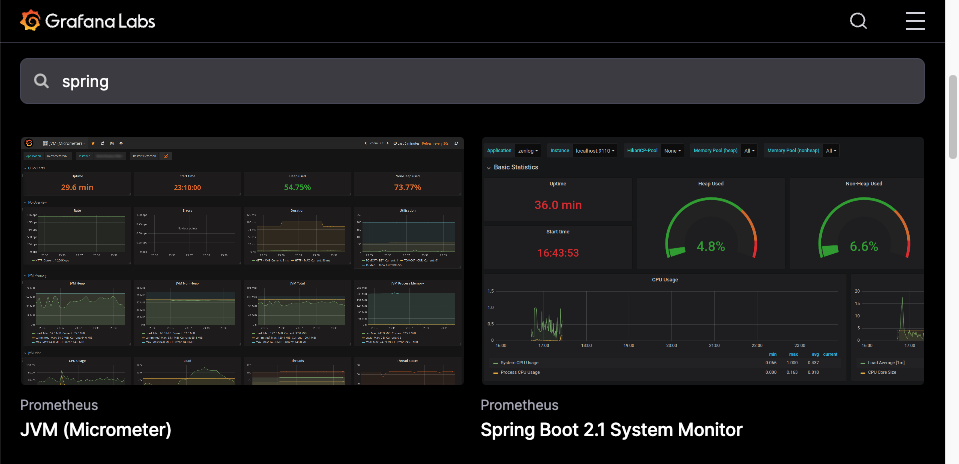Open Spring Boot 2.1 System Monitor title link
The height and width of the screenshot is (464, 959).
point(612,430)
